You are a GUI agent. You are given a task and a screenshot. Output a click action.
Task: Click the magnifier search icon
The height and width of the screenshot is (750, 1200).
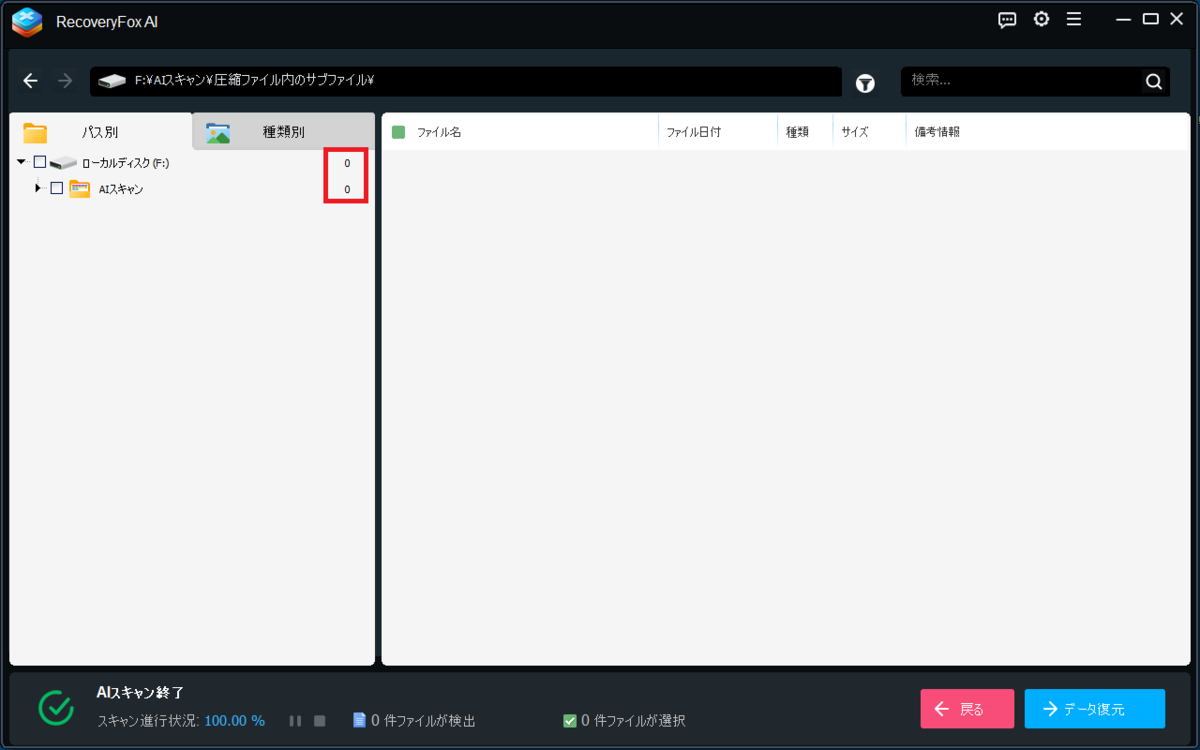click(x=1154, y=82)
